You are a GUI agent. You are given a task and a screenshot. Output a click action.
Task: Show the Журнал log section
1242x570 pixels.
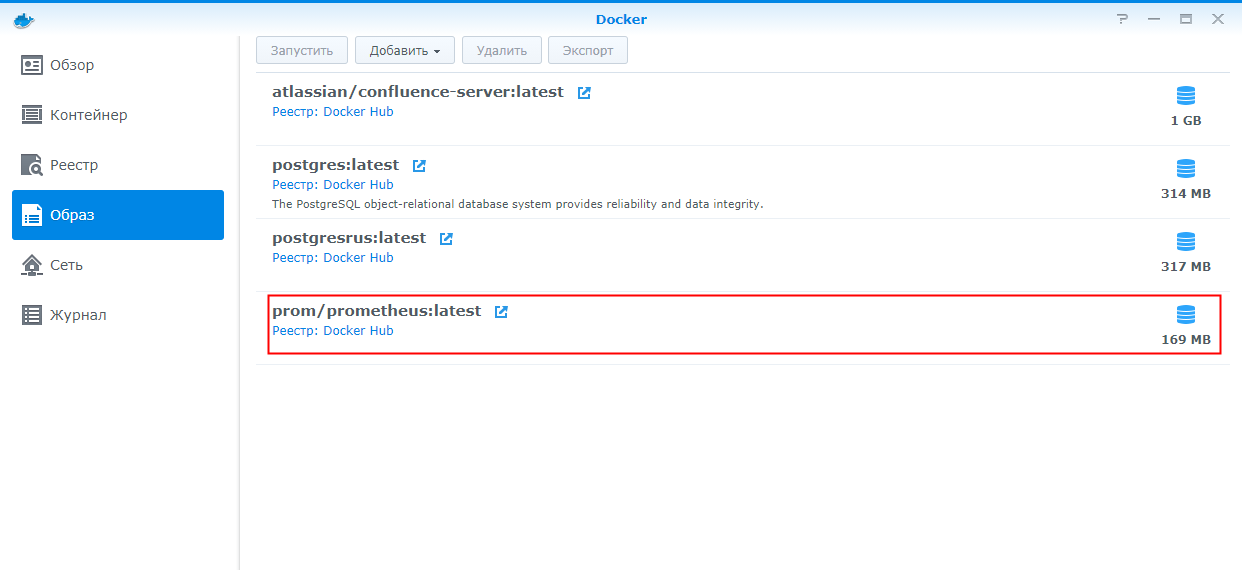(x=78, y=315)
